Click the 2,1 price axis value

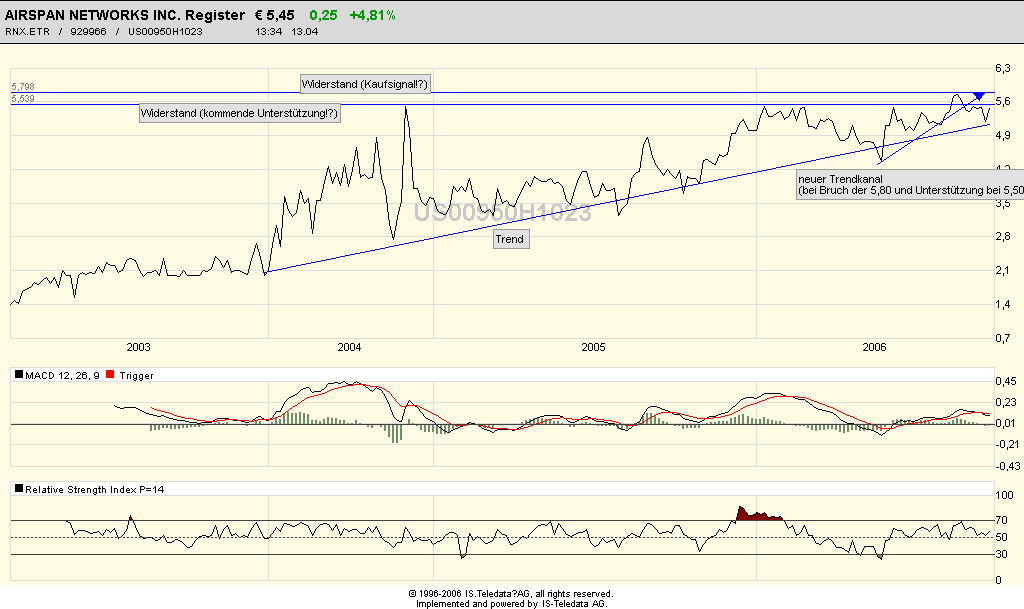1002,270
